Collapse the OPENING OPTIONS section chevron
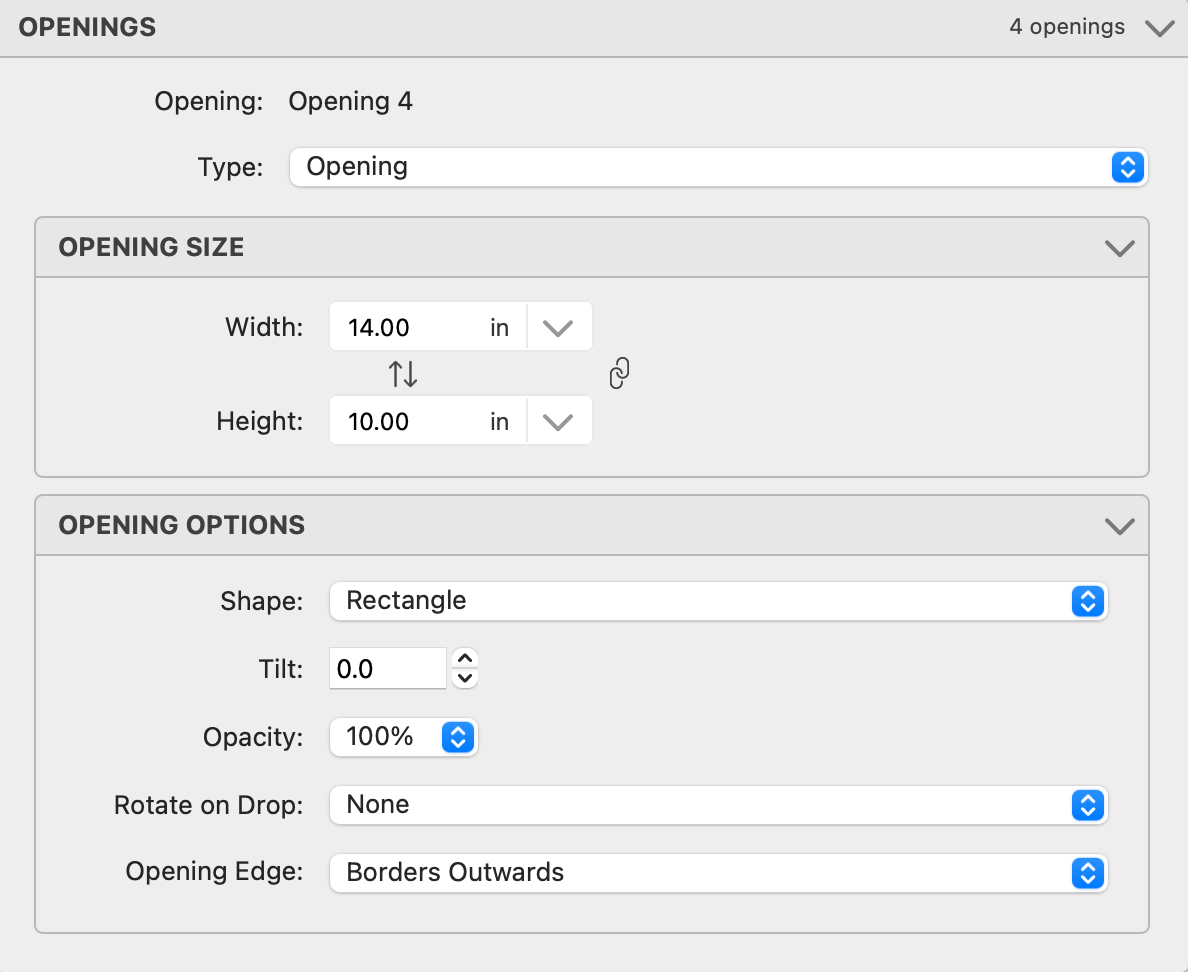Viewport: 1188px width, 972px height. tap(1119, 526)
